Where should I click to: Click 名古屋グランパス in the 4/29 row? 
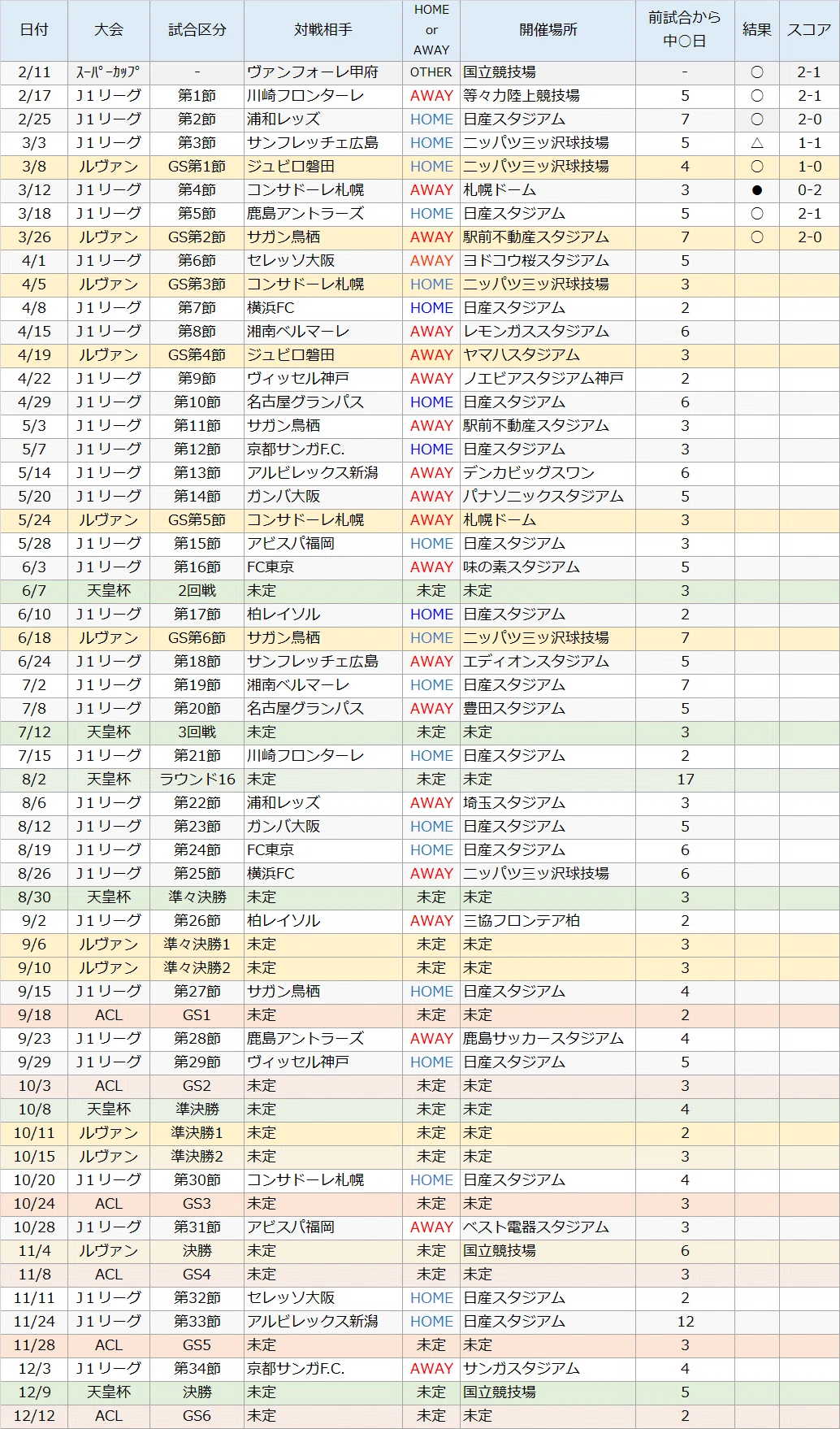tap(323, 402)
